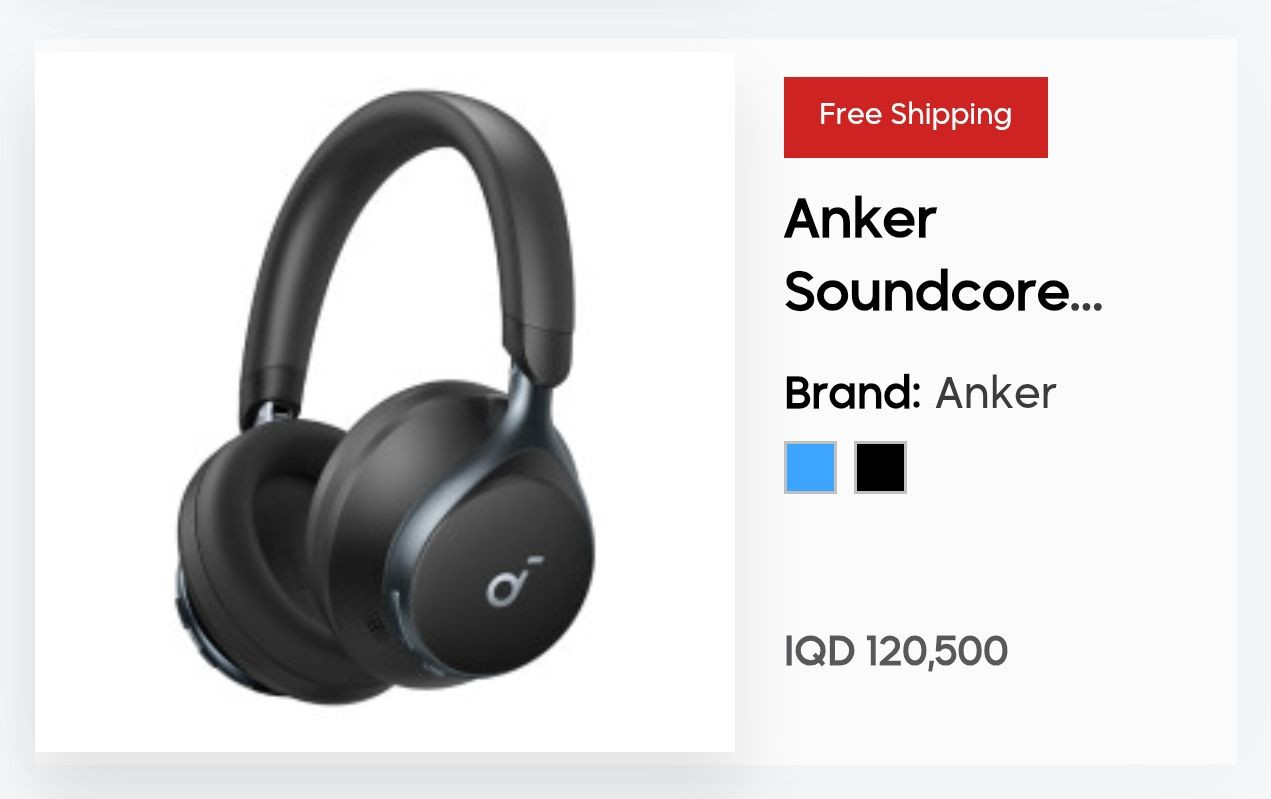Click the Anker brand name link
This screenshot has height=799, width=1271.
click(x=995, y=393)
